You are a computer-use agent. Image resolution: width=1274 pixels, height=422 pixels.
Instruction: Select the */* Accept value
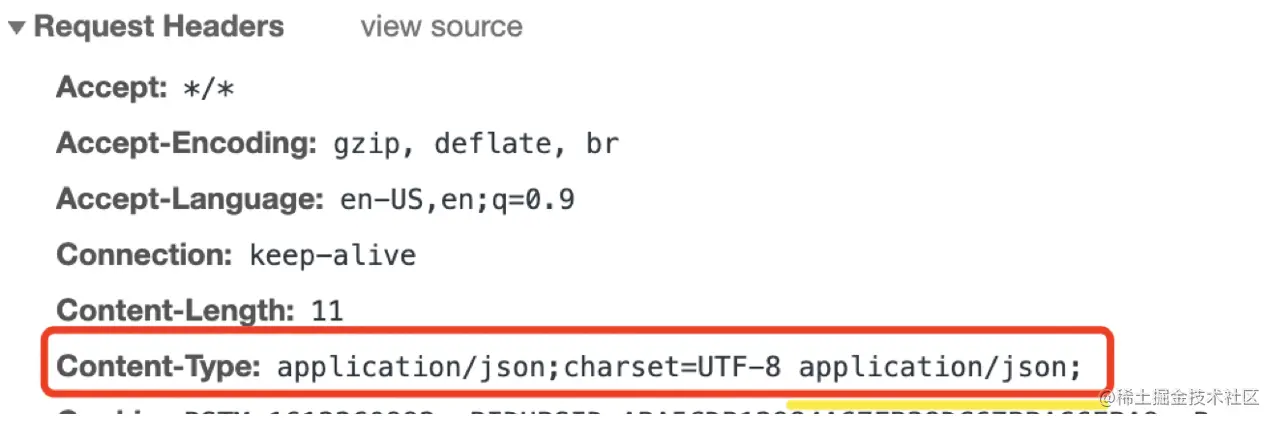[209, 89]
